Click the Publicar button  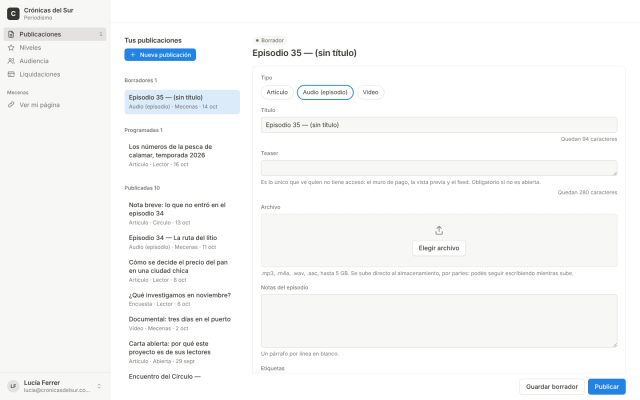(607, 387)
